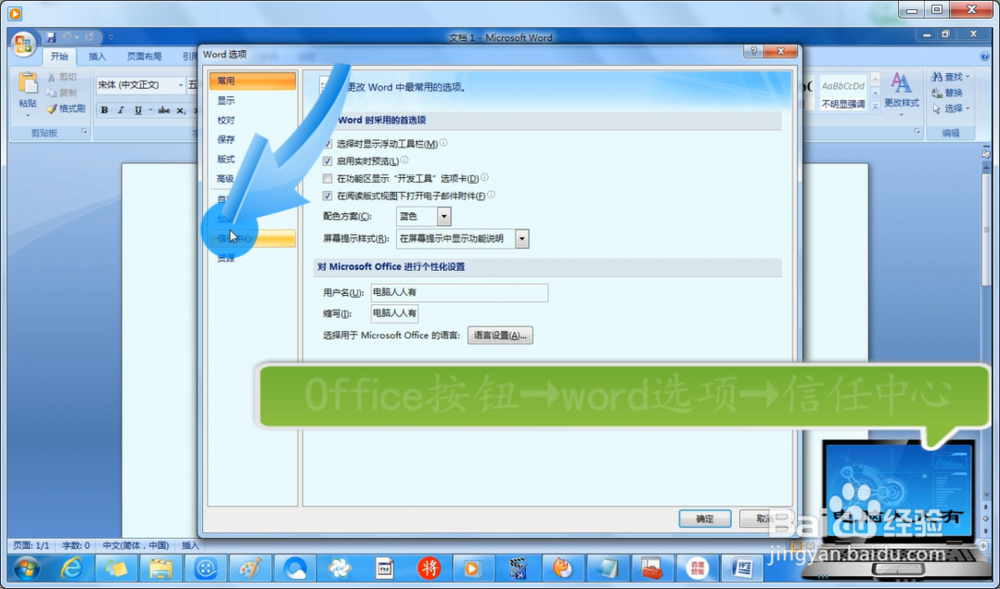
Task: Expand the underline style dropdown arrow
Action: pos(151,110)
